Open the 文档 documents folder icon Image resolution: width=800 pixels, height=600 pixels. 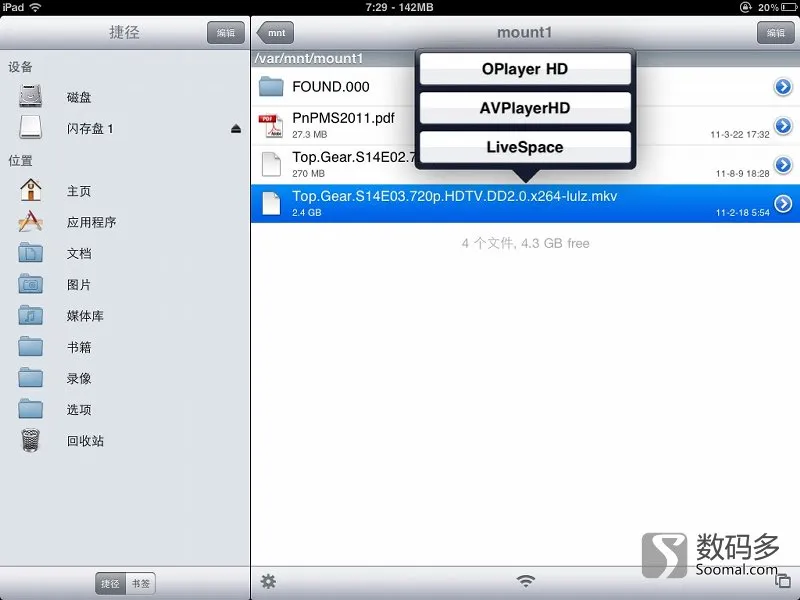click(31, 253)
